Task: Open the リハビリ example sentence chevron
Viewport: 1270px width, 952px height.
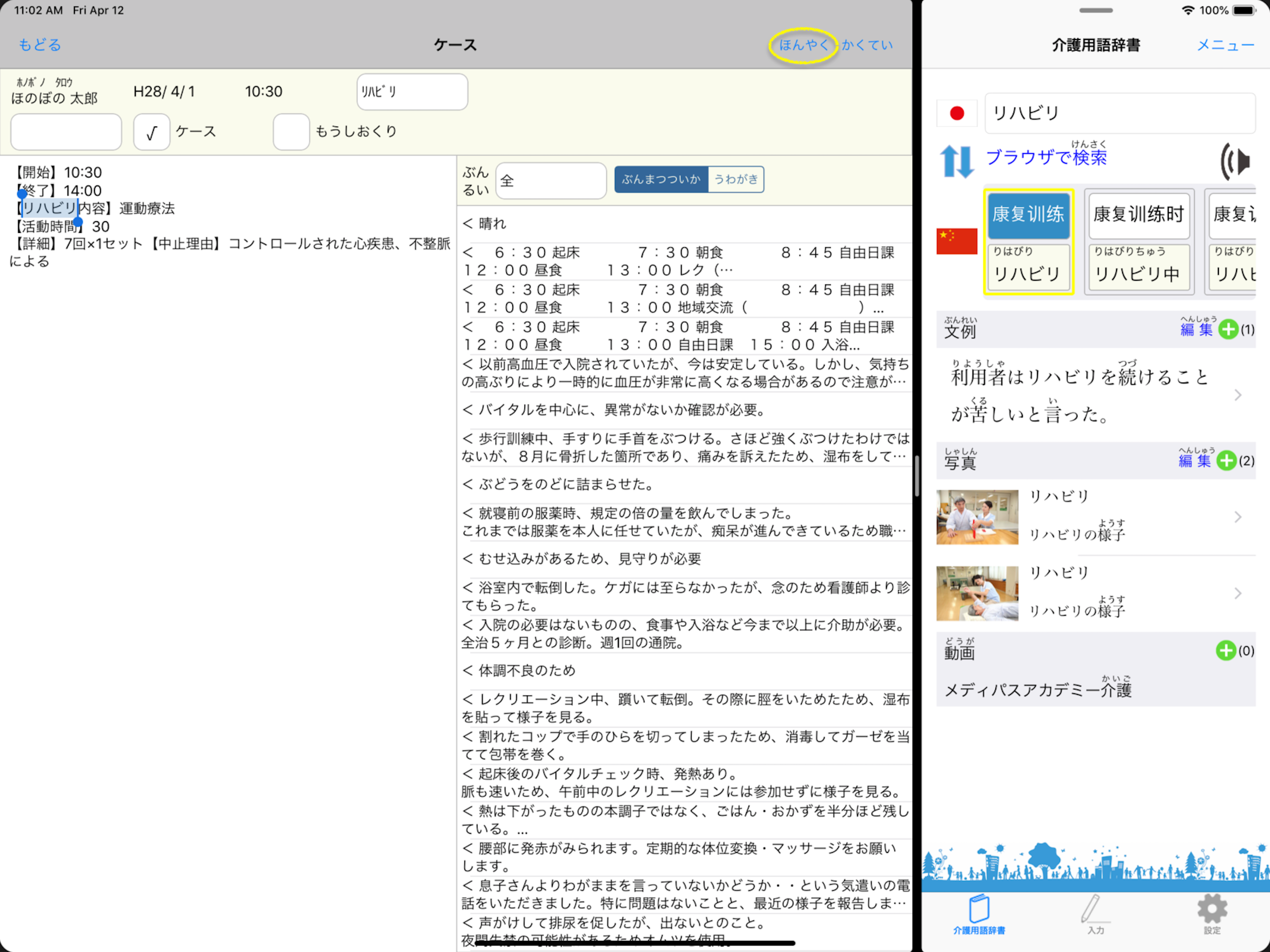Action: click(1238, 395)
